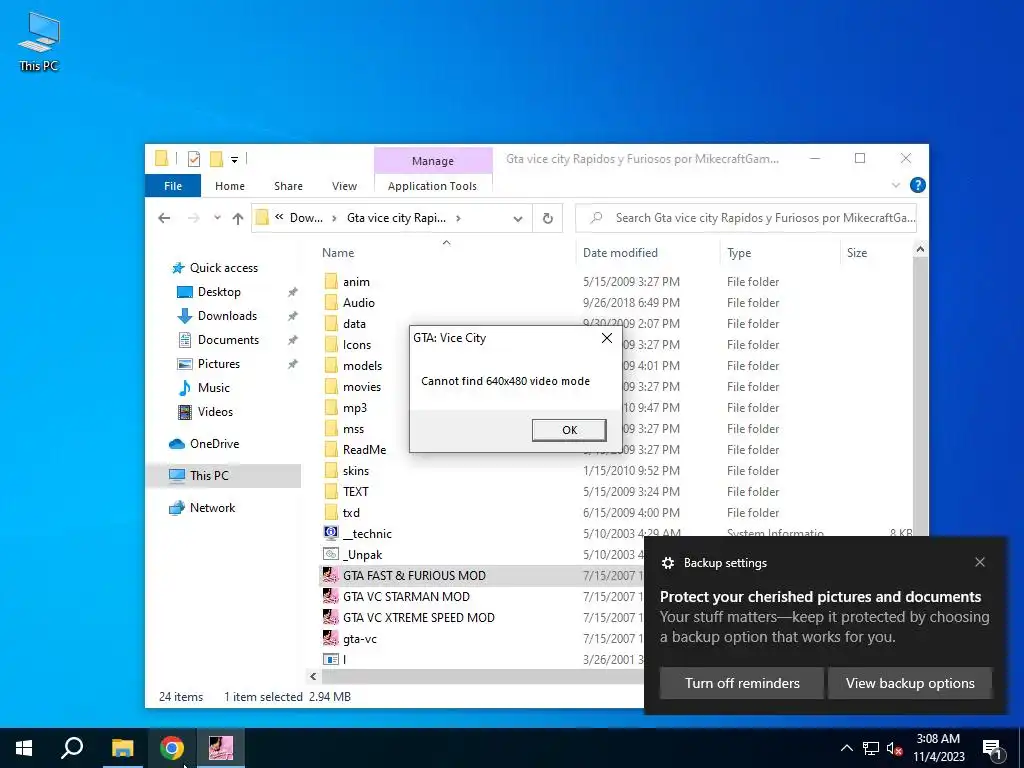
Task: Click Turn off reminders in notification
Action: pyautogui.click(x=742, y=683)
